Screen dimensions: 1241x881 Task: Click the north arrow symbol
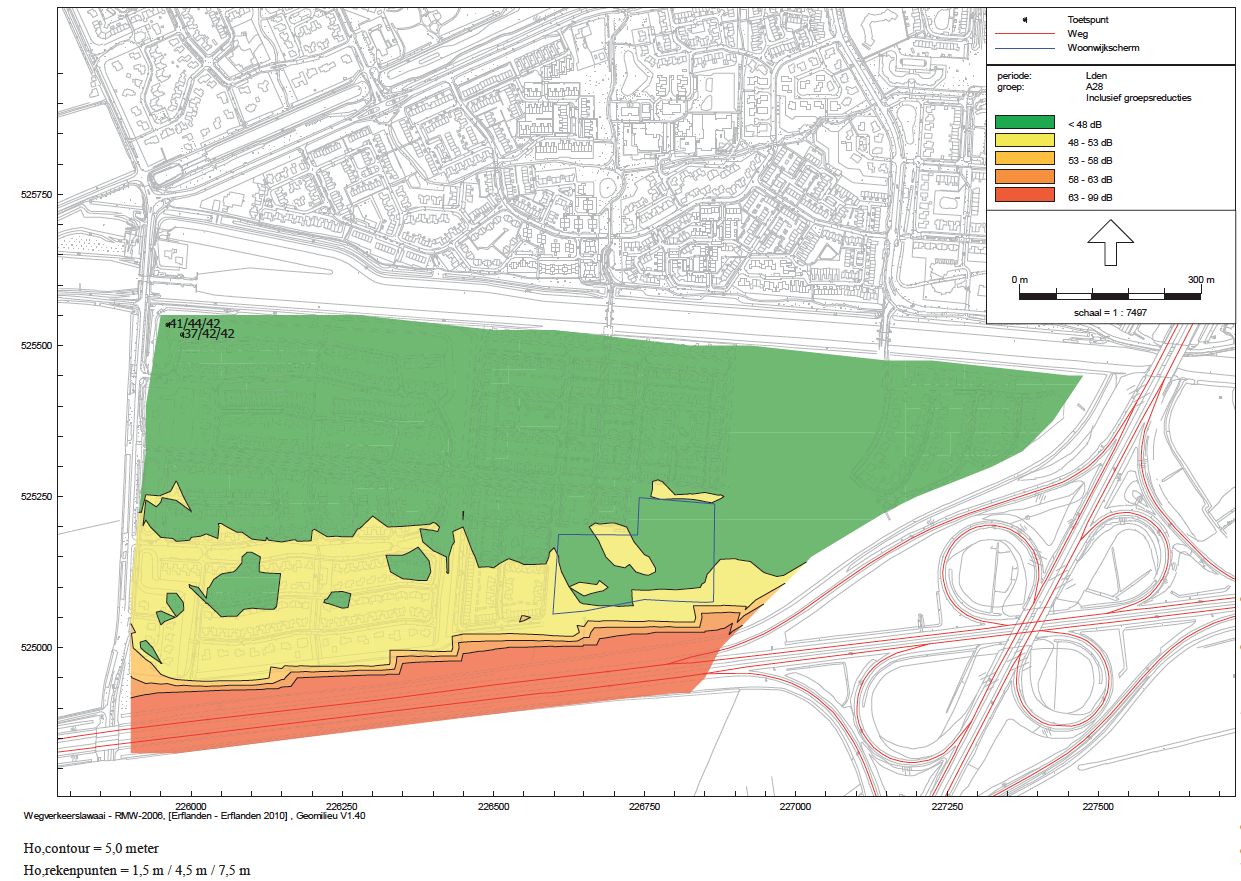(1110, 243)
